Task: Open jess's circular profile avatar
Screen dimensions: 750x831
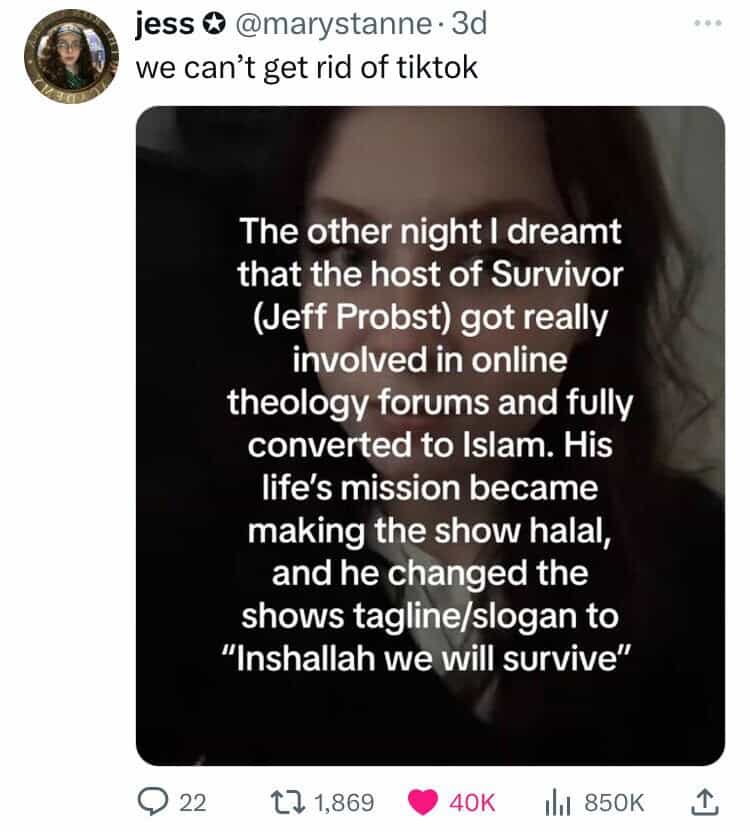Action: coord(71,56)
